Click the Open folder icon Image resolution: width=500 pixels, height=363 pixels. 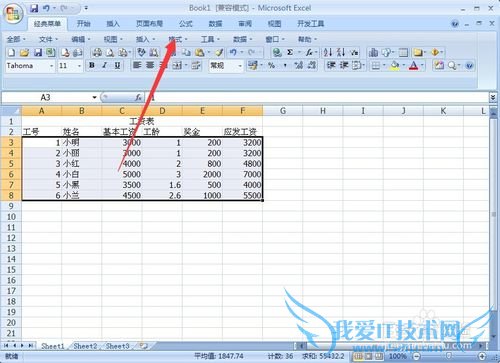pos(24,53)
